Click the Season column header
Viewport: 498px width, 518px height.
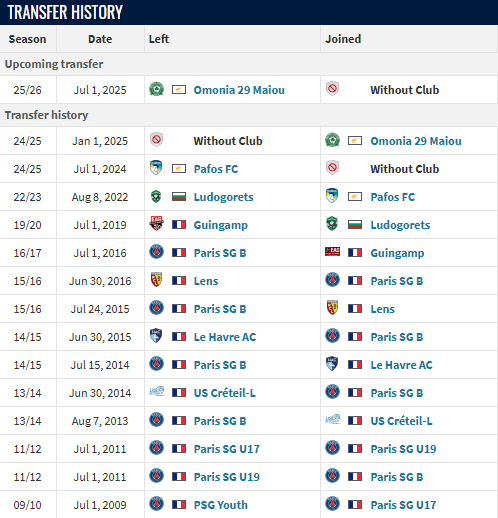[x=27, y=39]
